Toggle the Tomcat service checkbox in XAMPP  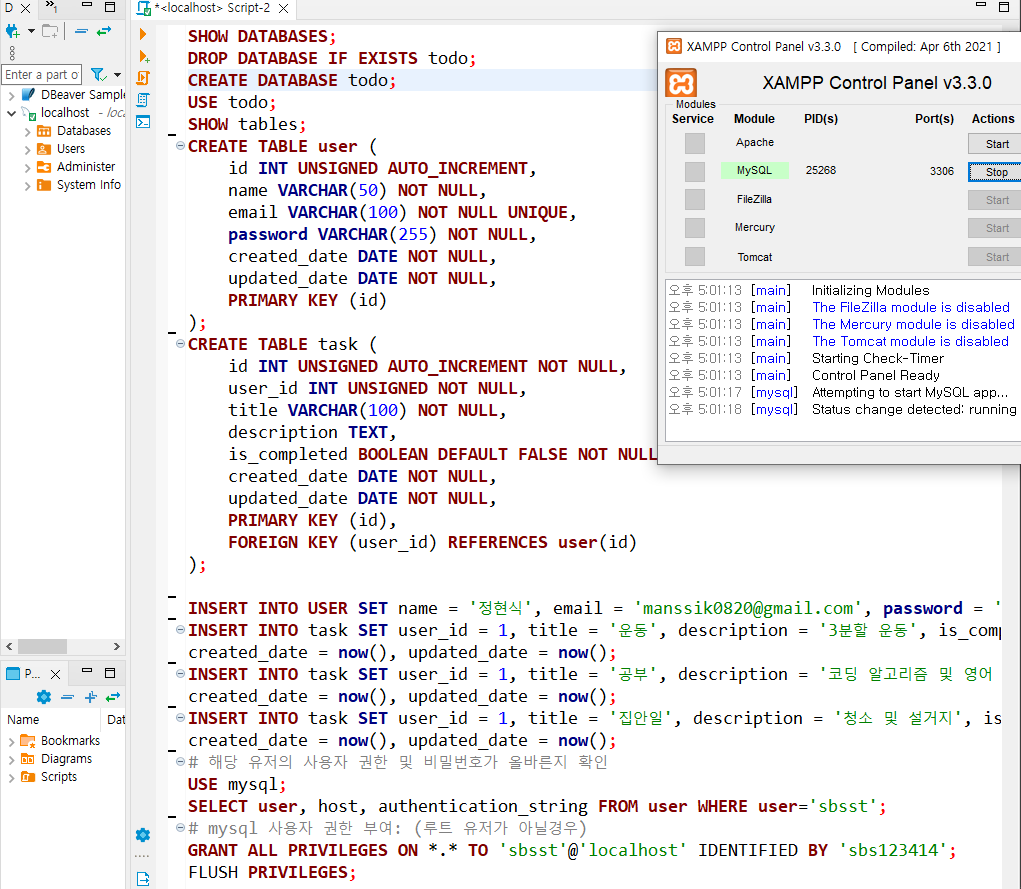coord(695,257)
